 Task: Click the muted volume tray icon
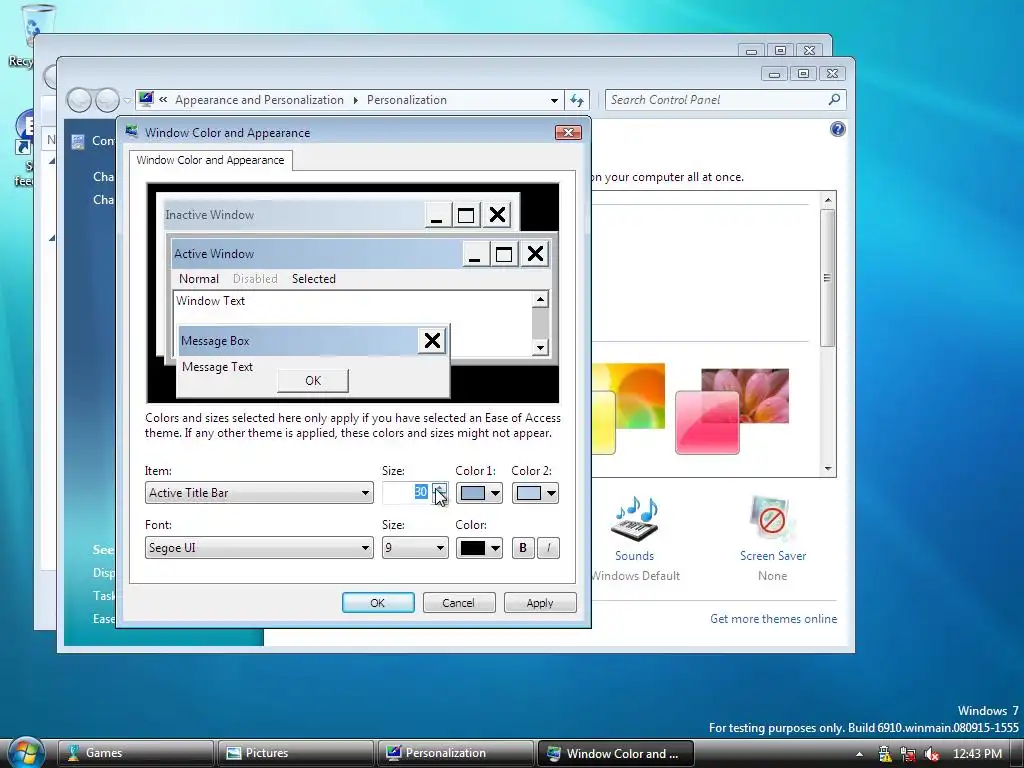[932, 754]
